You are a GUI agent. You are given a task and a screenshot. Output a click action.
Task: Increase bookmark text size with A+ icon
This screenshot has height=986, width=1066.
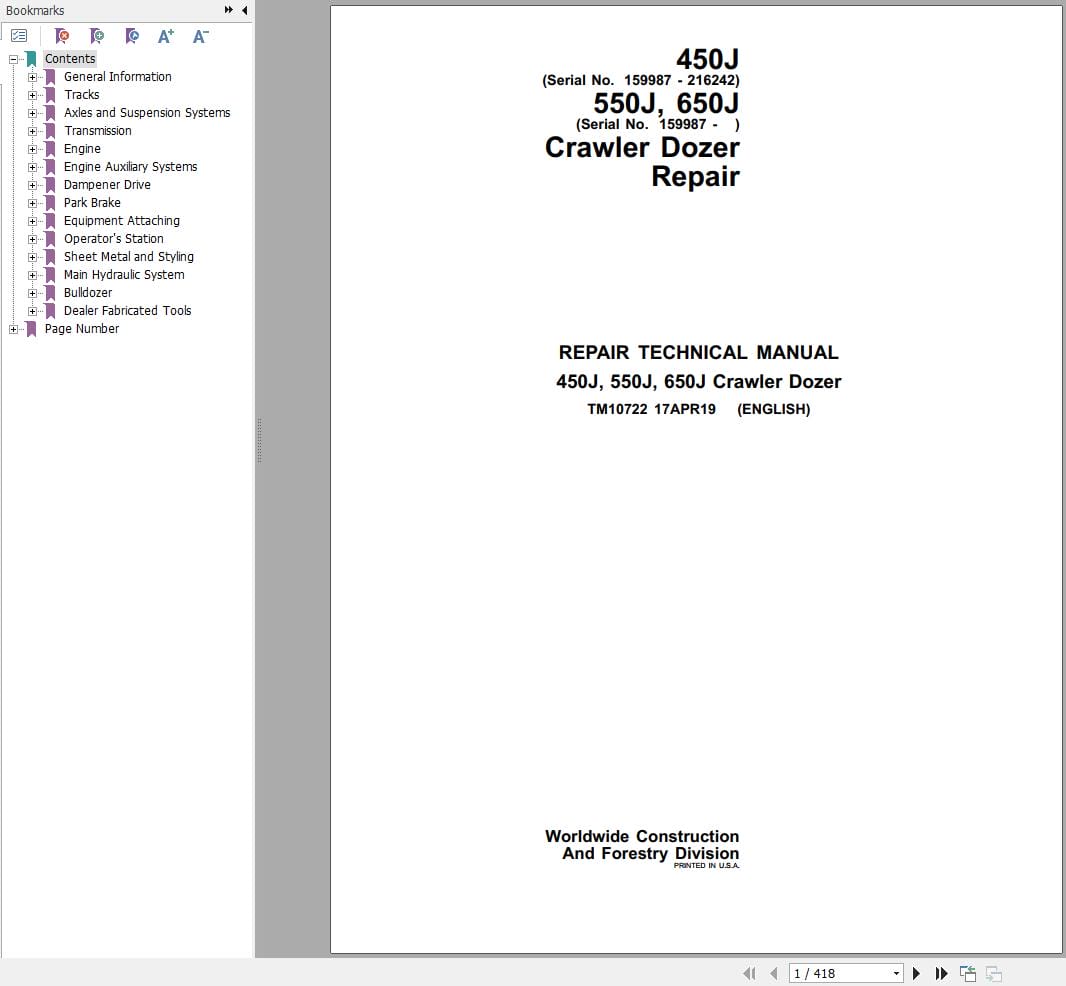166,36
